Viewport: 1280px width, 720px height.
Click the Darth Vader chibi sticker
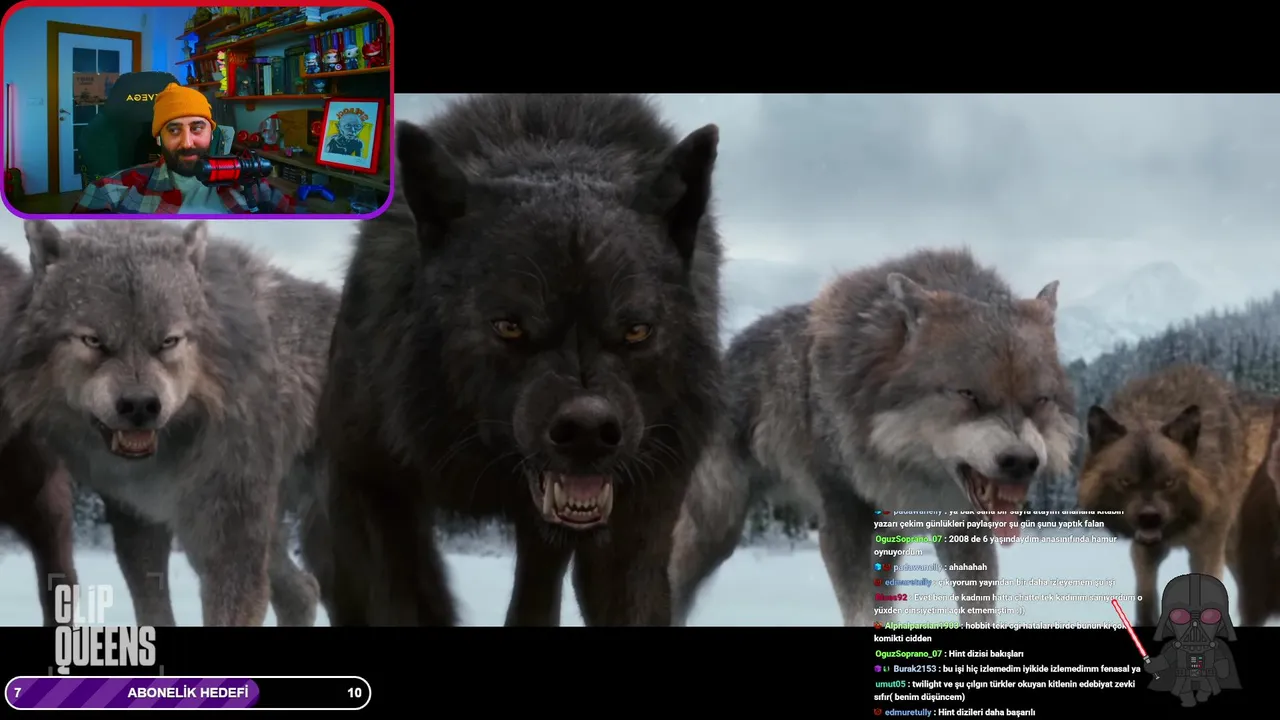click(x=1193, y=638)
